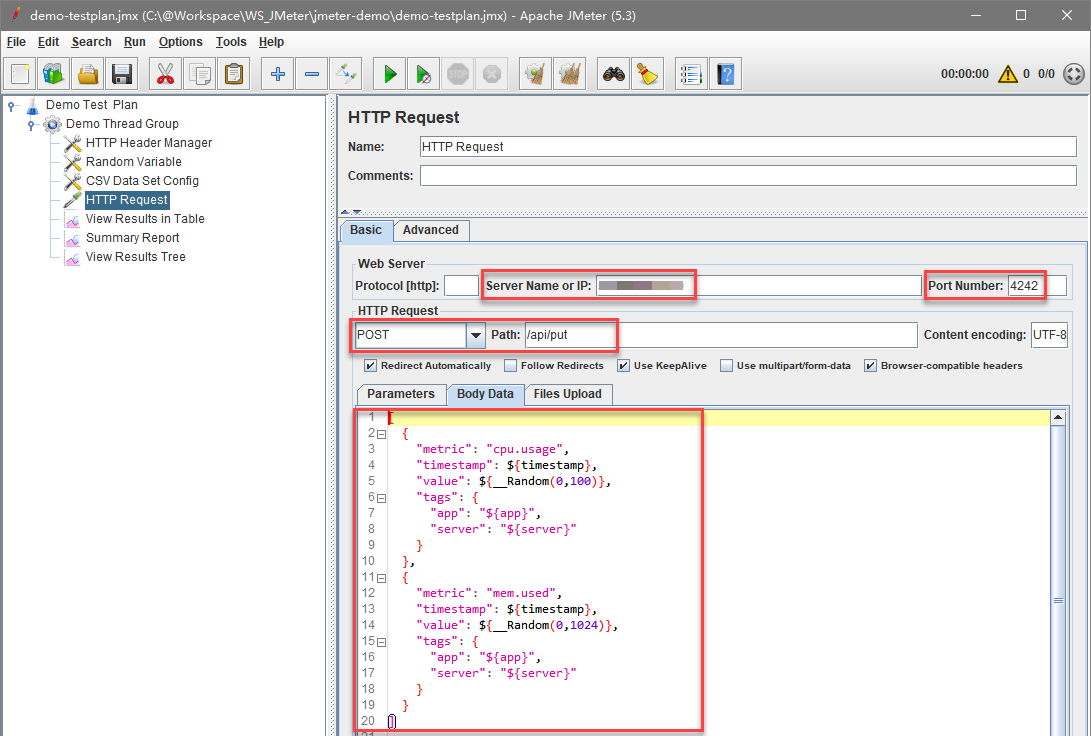The image size is (1091, 736).
Task: Open the Templates icon in toolbar
Action: tap(54, 74)
